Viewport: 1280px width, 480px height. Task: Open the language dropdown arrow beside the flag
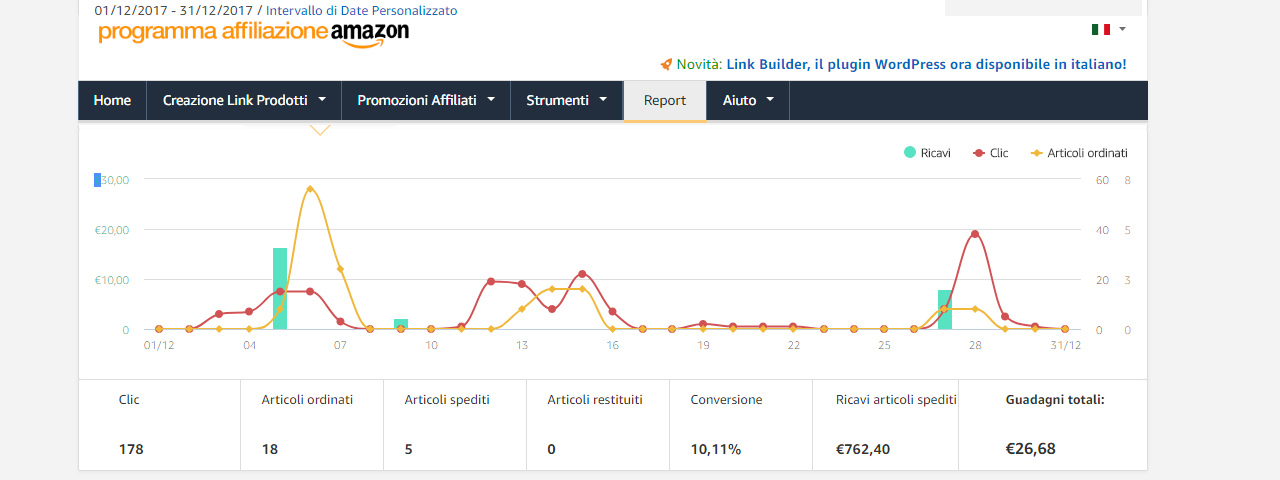(x=1123, y=29)
